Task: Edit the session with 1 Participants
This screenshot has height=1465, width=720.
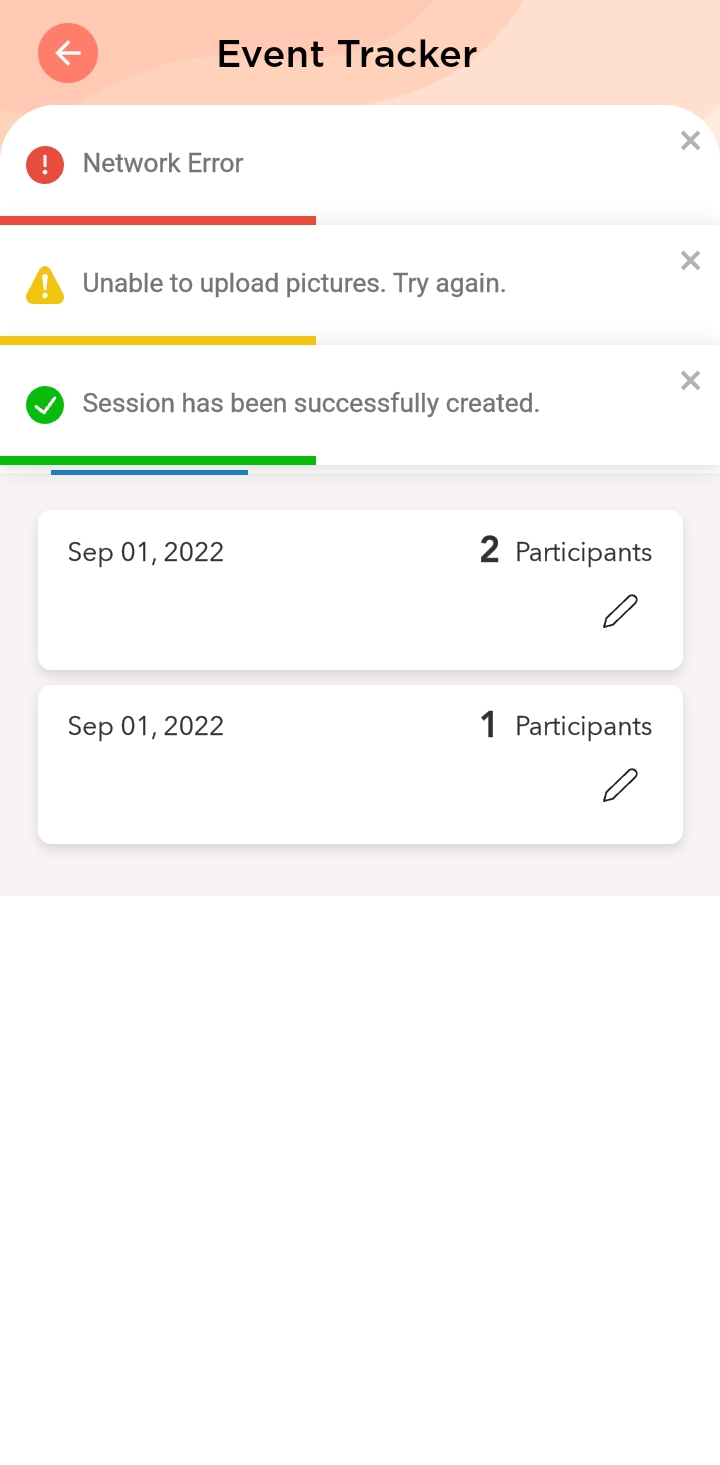Action: pos(620,785)
